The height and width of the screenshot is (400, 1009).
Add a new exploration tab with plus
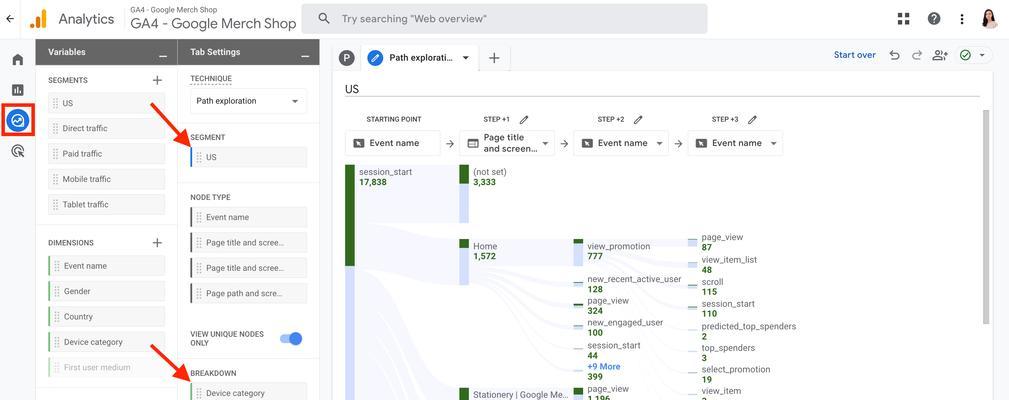494,58
